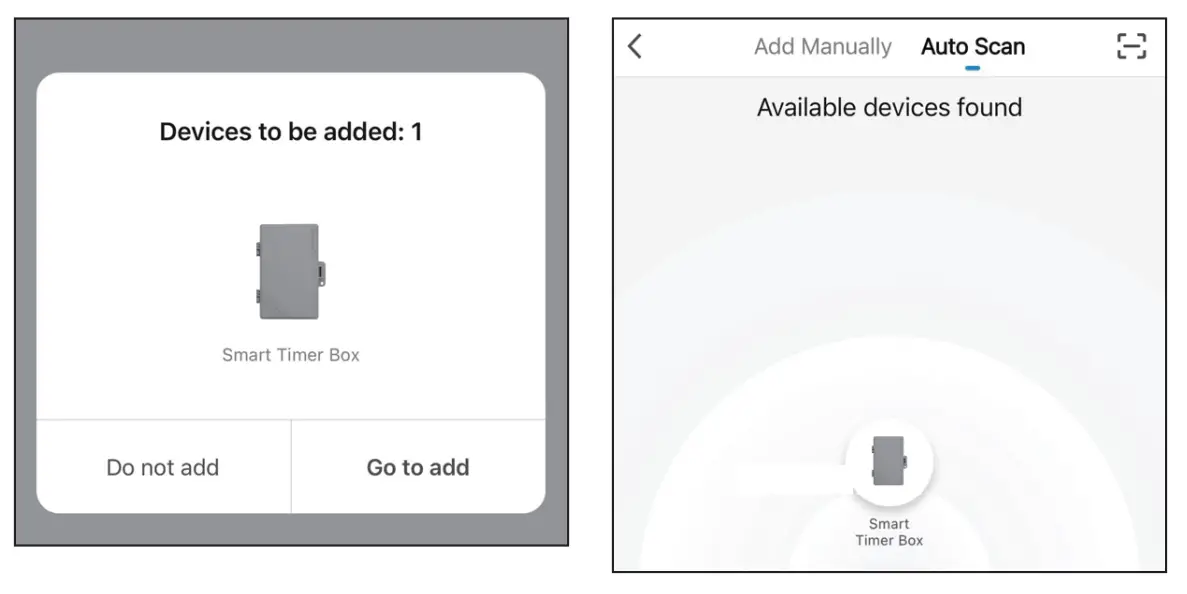The width and height of the screenshot is (1187, 594).
Task: Tap the 'Smart Timer Box' label under the device
Action: tap(889, 531)
